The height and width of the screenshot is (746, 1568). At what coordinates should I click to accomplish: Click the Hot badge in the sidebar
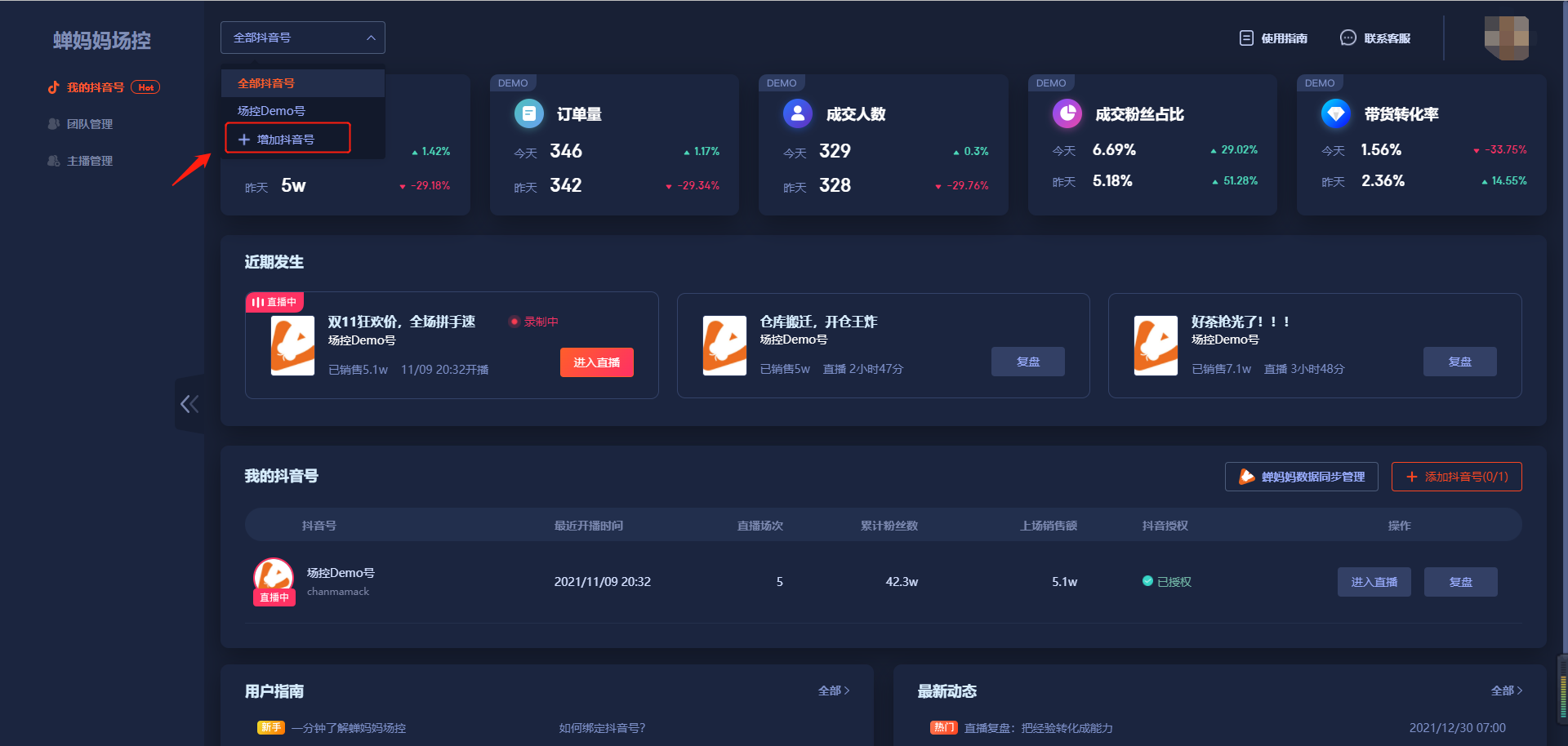(x=145, y=87)
